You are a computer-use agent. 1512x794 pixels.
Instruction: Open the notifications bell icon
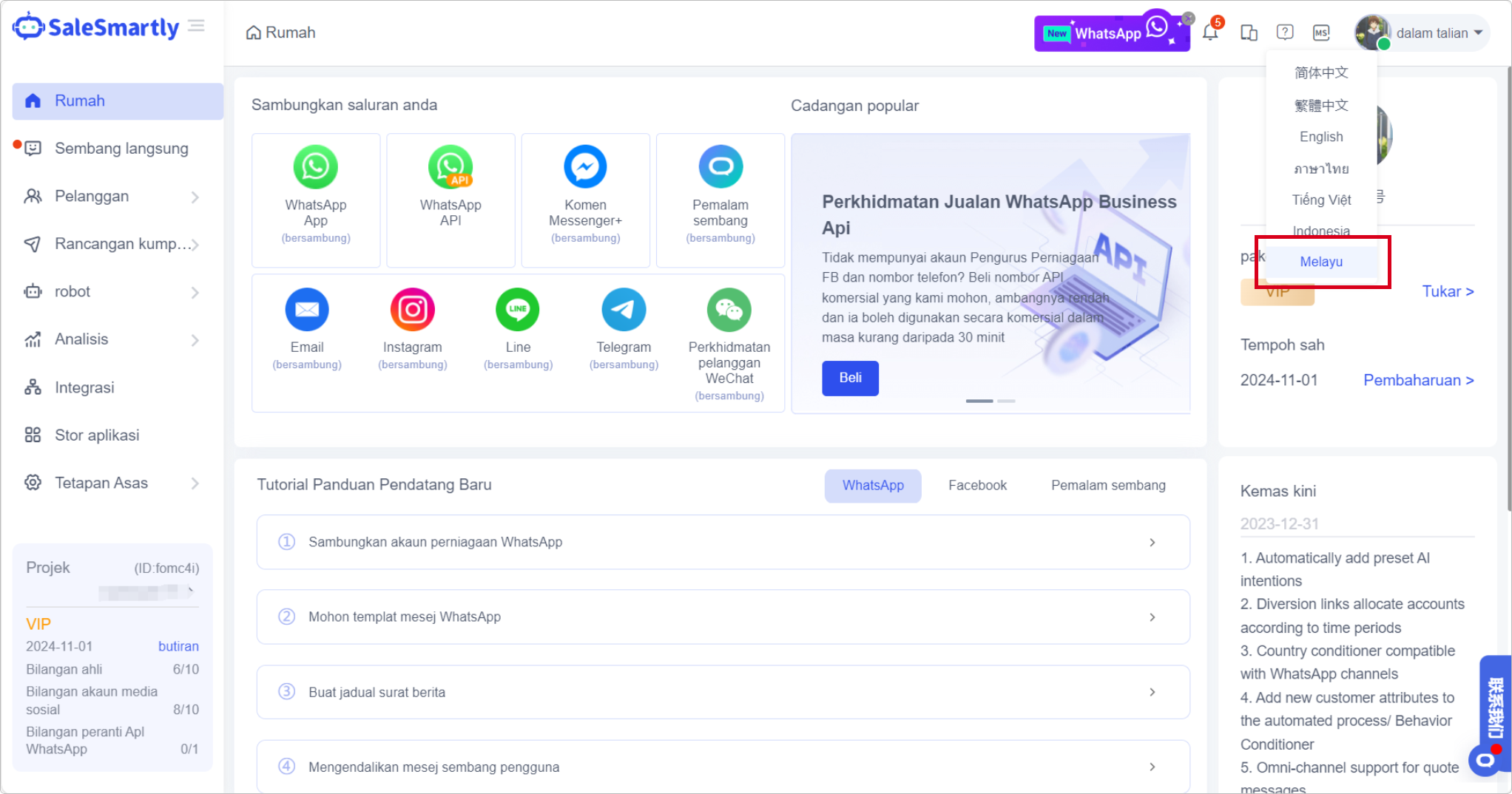[1210, 33]
